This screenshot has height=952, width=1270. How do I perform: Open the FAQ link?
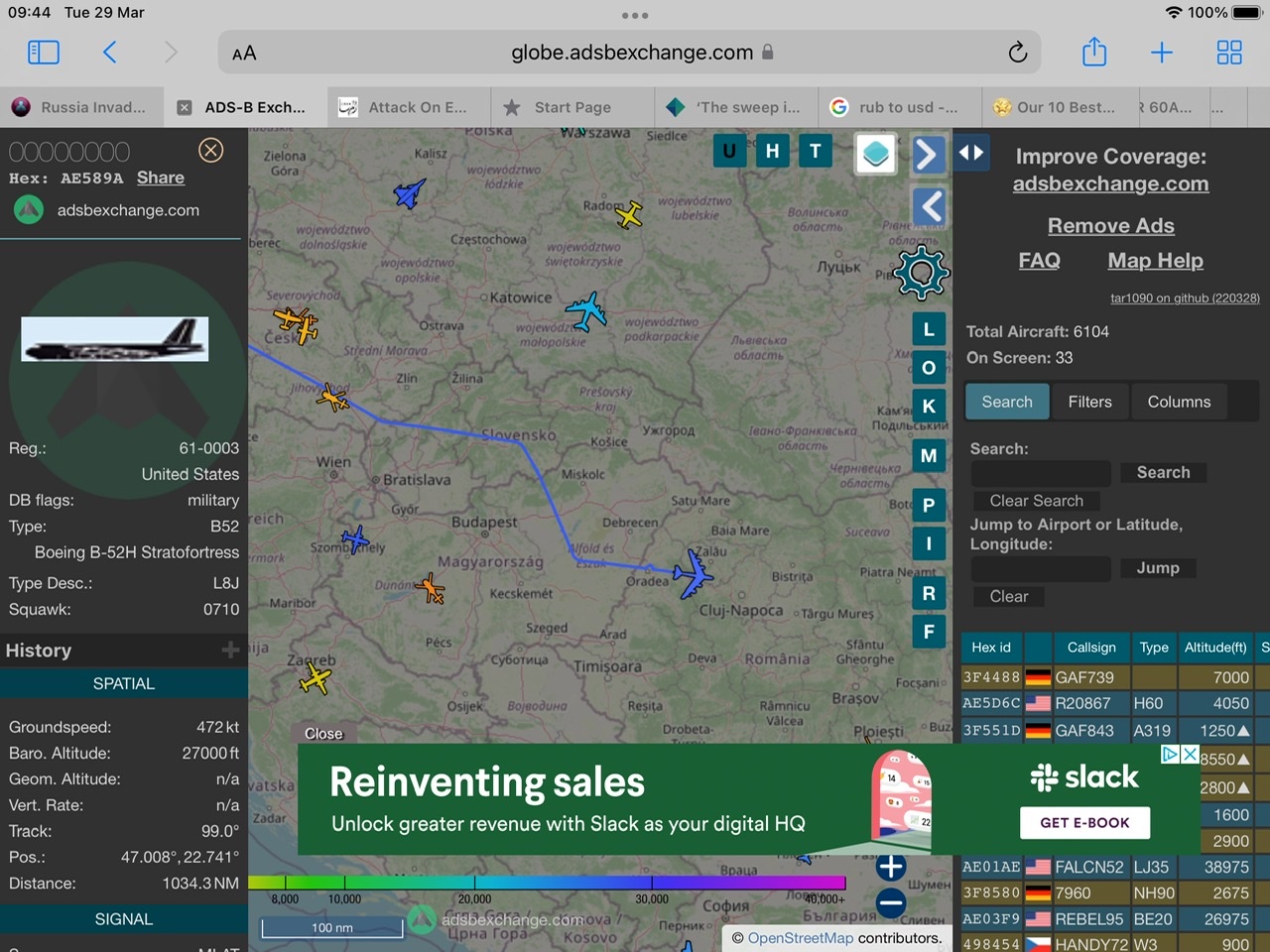click(x=1039, y=261)
